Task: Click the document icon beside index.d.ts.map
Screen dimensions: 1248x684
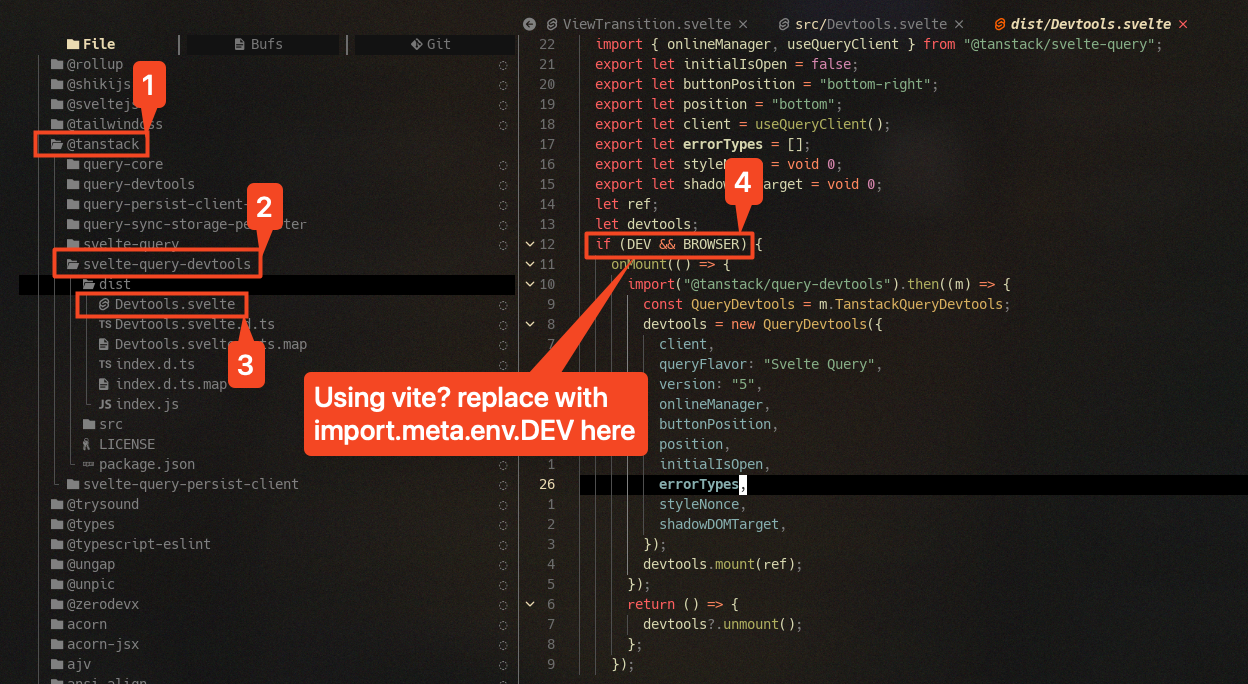Action: [105, 384]
